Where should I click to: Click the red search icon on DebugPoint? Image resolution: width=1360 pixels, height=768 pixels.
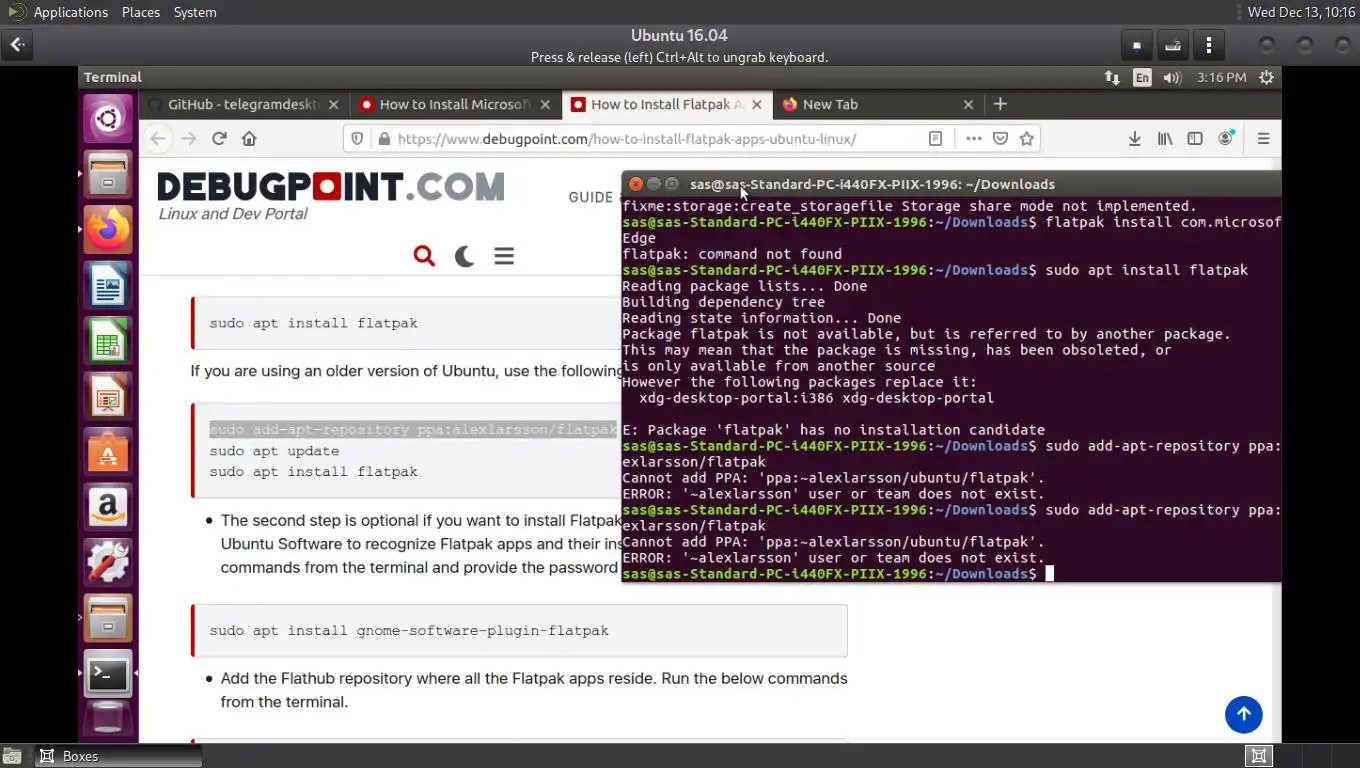(424, 256)
